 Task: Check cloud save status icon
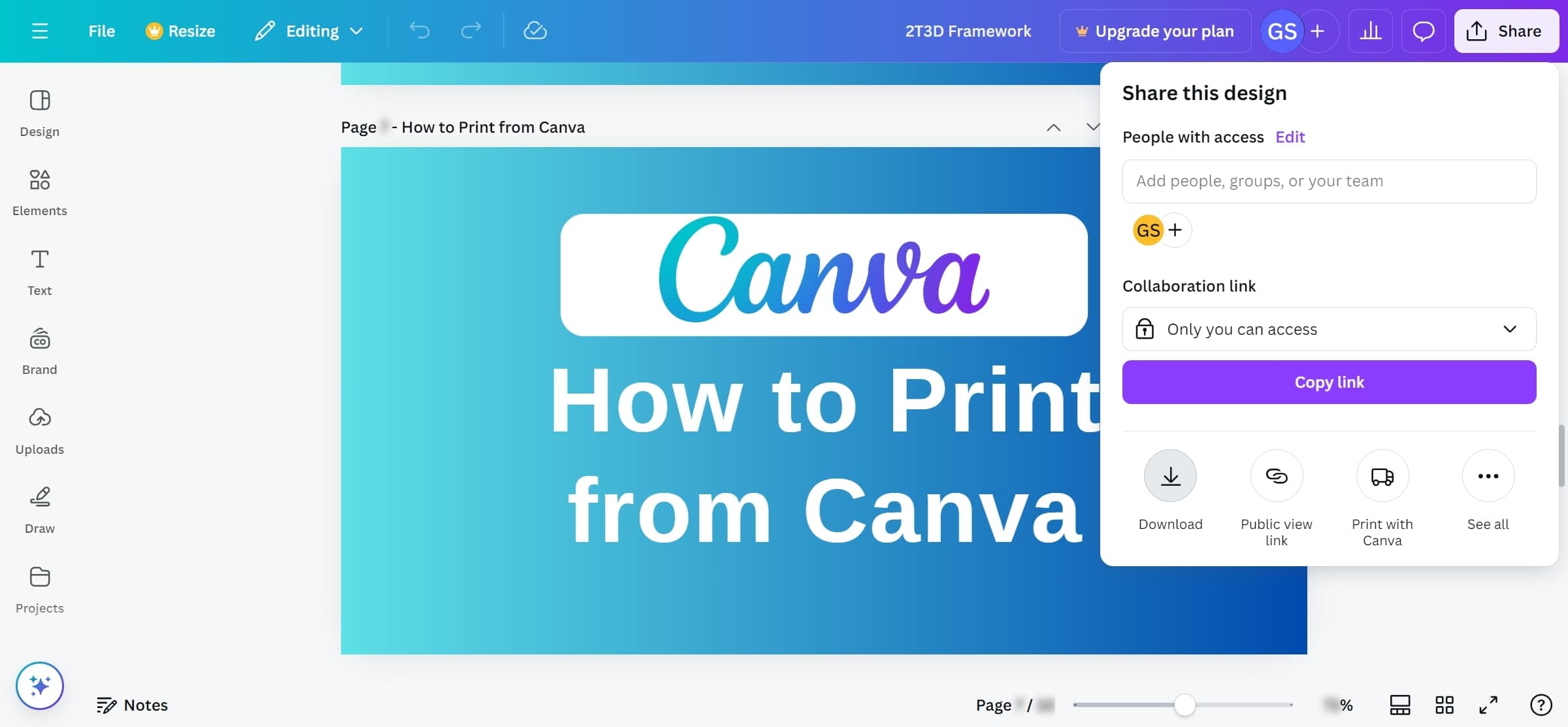535,31
